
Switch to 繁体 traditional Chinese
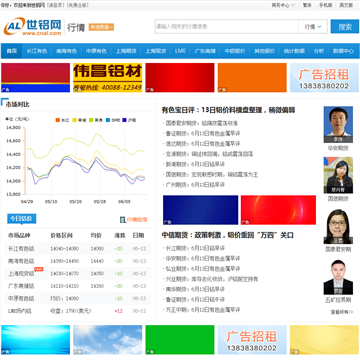(x=307, y=5)
